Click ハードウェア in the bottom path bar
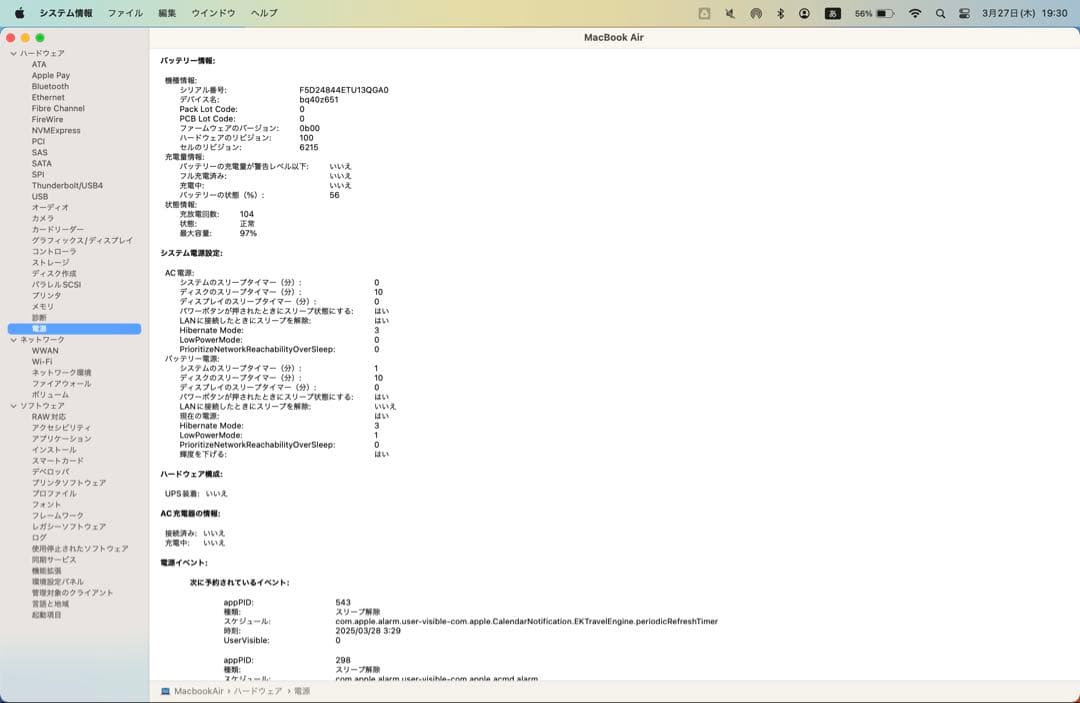The height and width of the screenshot is (703, 1080). (x=258, y=691)
